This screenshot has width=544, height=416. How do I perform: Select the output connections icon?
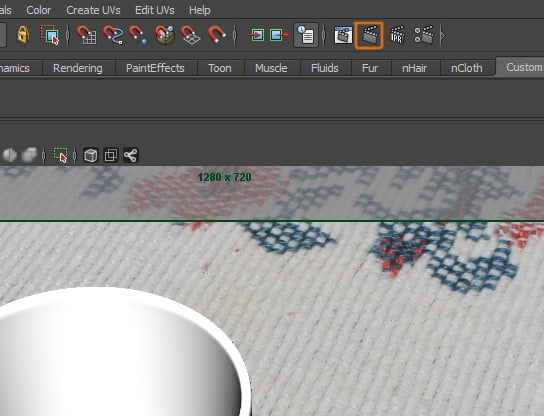point(279,35)
